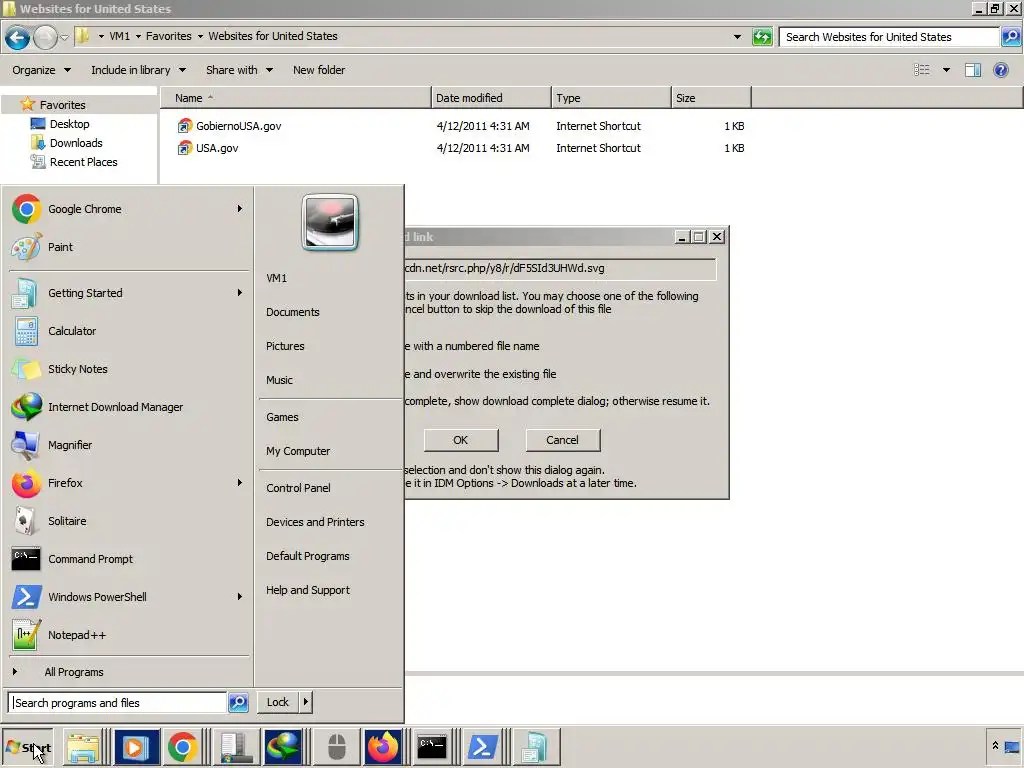
Task: Click Cancel in the download dialog
Action: tap(562, 440)
